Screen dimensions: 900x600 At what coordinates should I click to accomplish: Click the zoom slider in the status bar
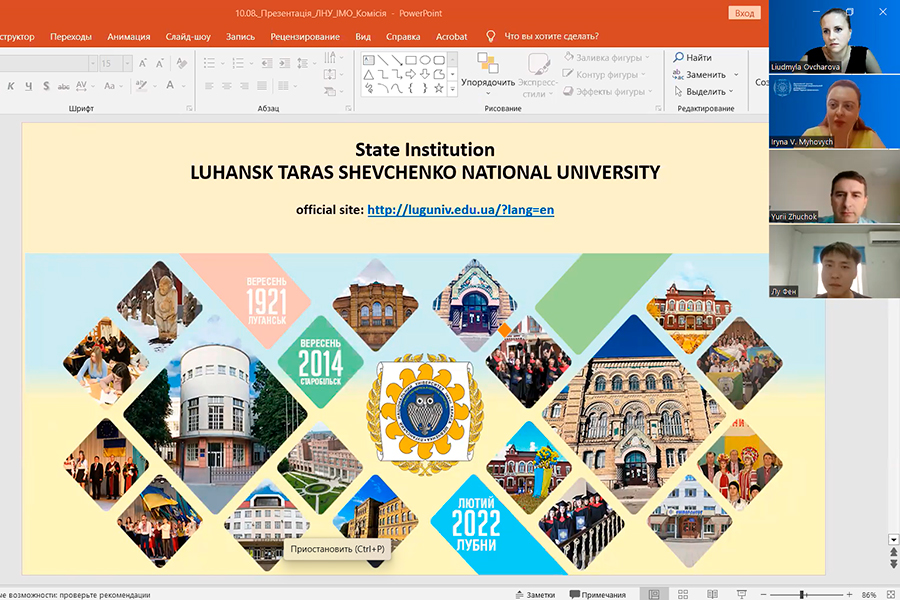coord(801,594)
